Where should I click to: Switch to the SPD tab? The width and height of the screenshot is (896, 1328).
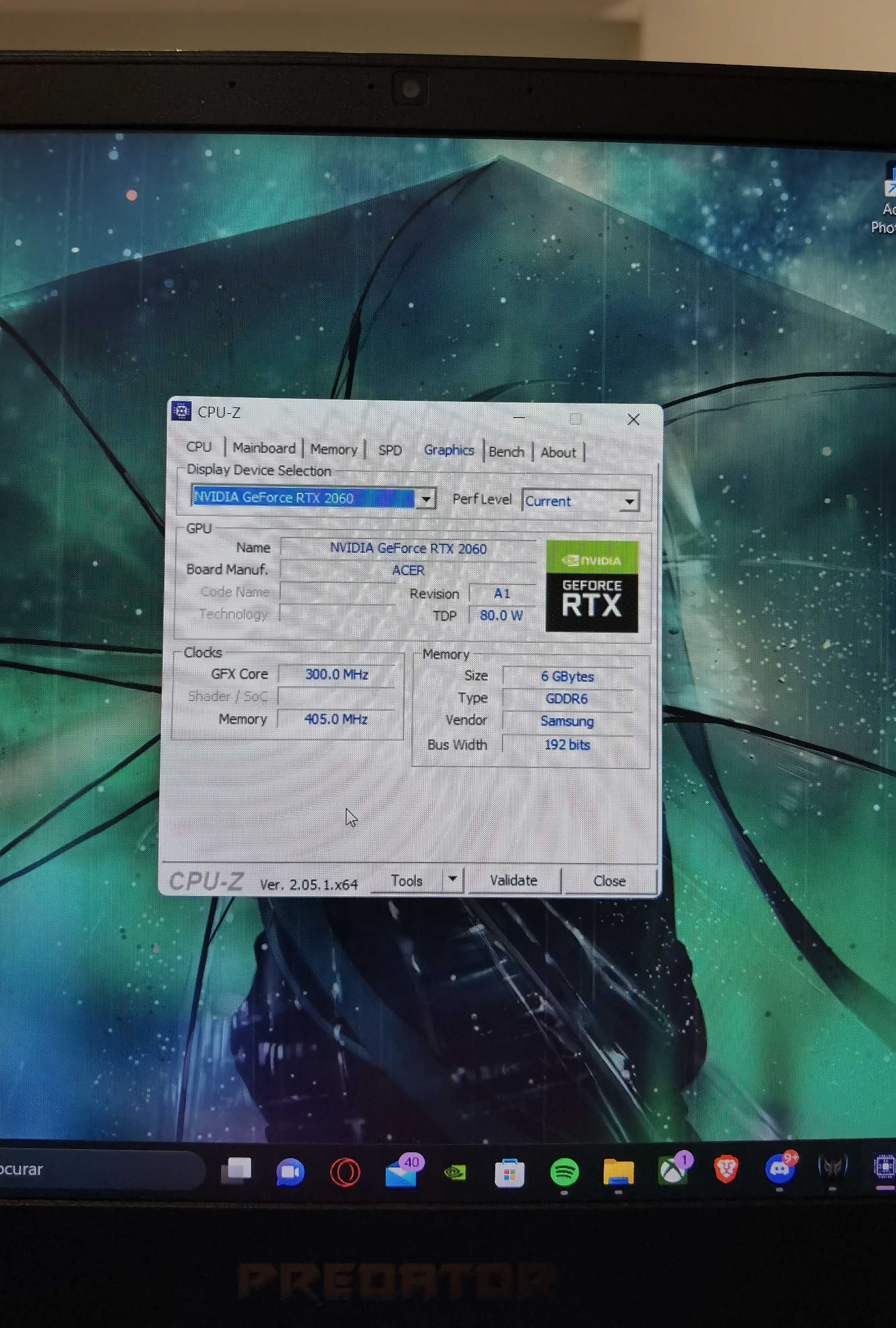click(390, 450)
